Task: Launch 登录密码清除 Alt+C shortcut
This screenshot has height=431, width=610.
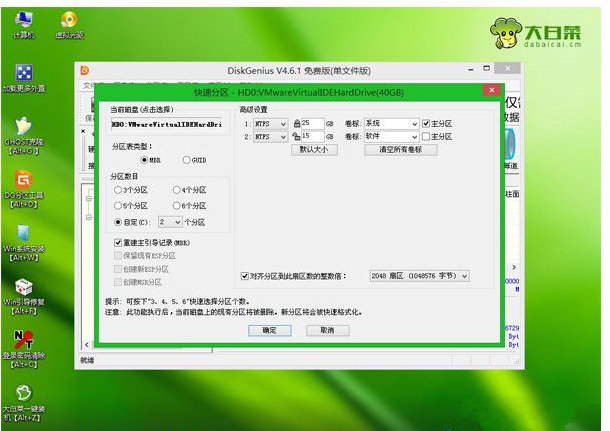Action: 24,349
